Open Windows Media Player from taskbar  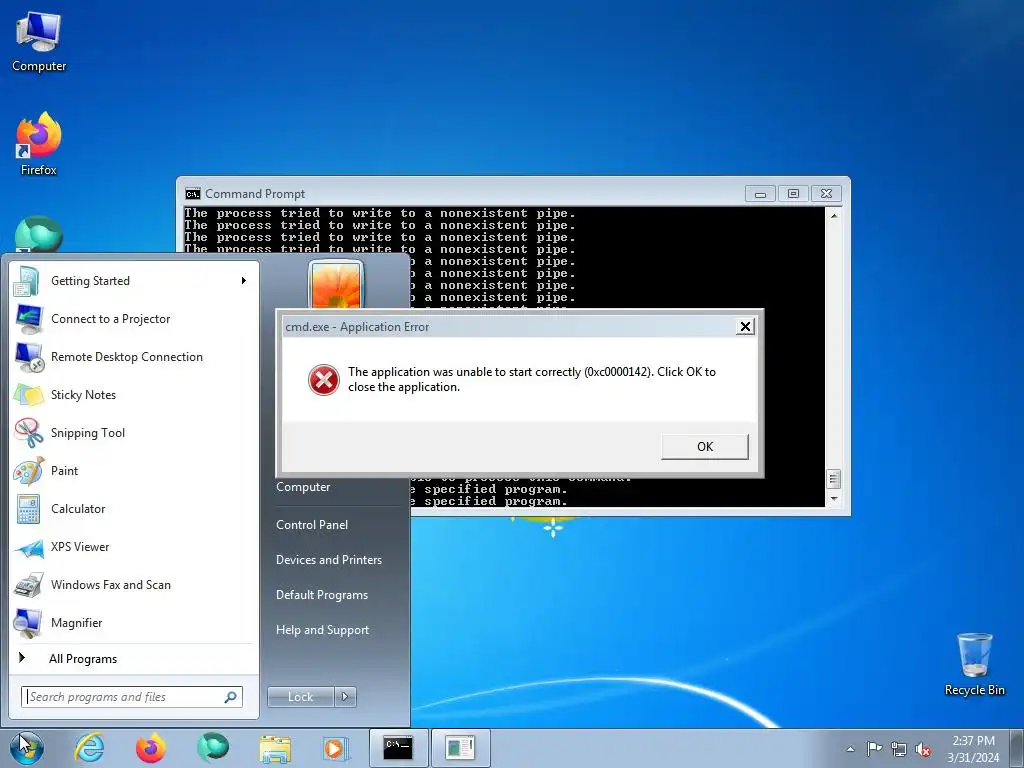point(336,748)
